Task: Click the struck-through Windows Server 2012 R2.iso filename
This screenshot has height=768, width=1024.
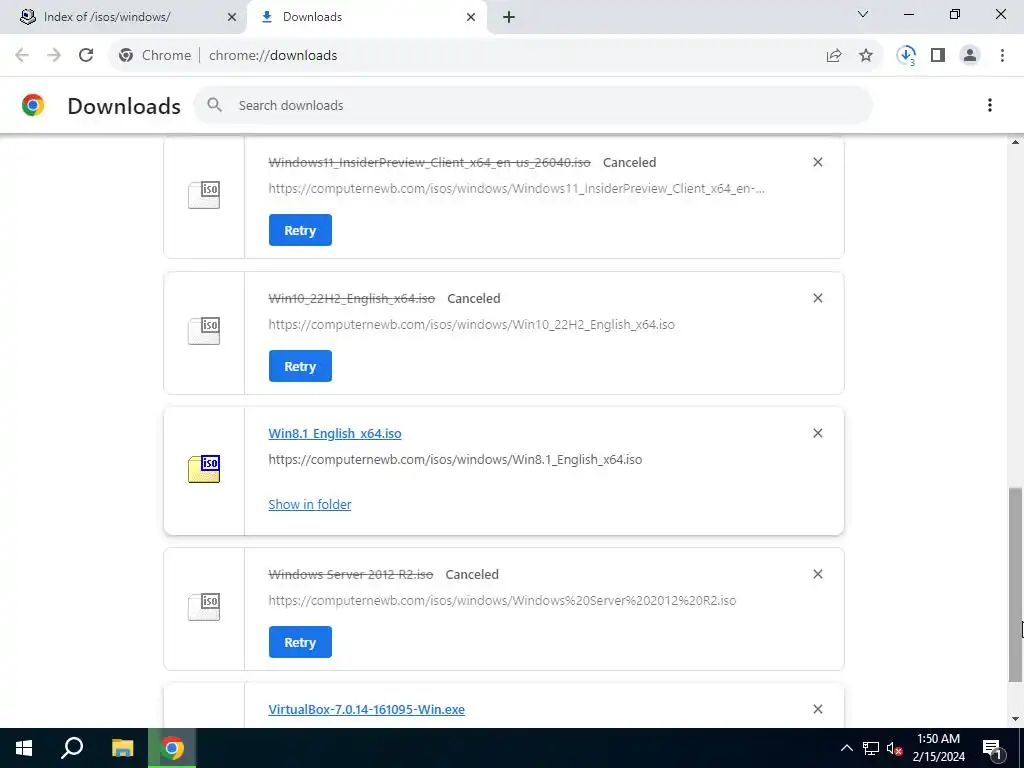Action: click(x=351, y=575)
